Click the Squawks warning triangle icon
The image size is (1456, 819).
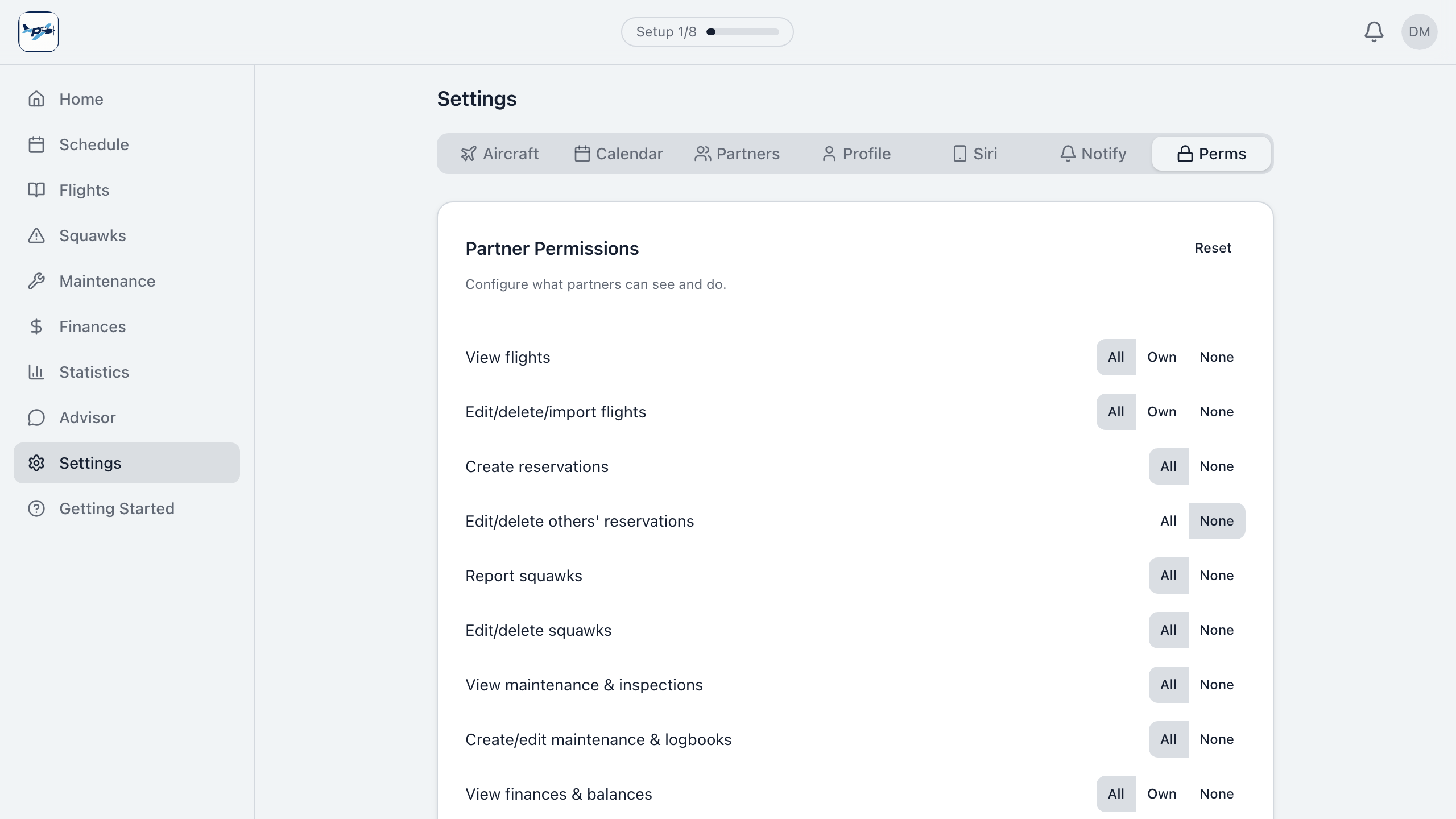pos(36,235)
